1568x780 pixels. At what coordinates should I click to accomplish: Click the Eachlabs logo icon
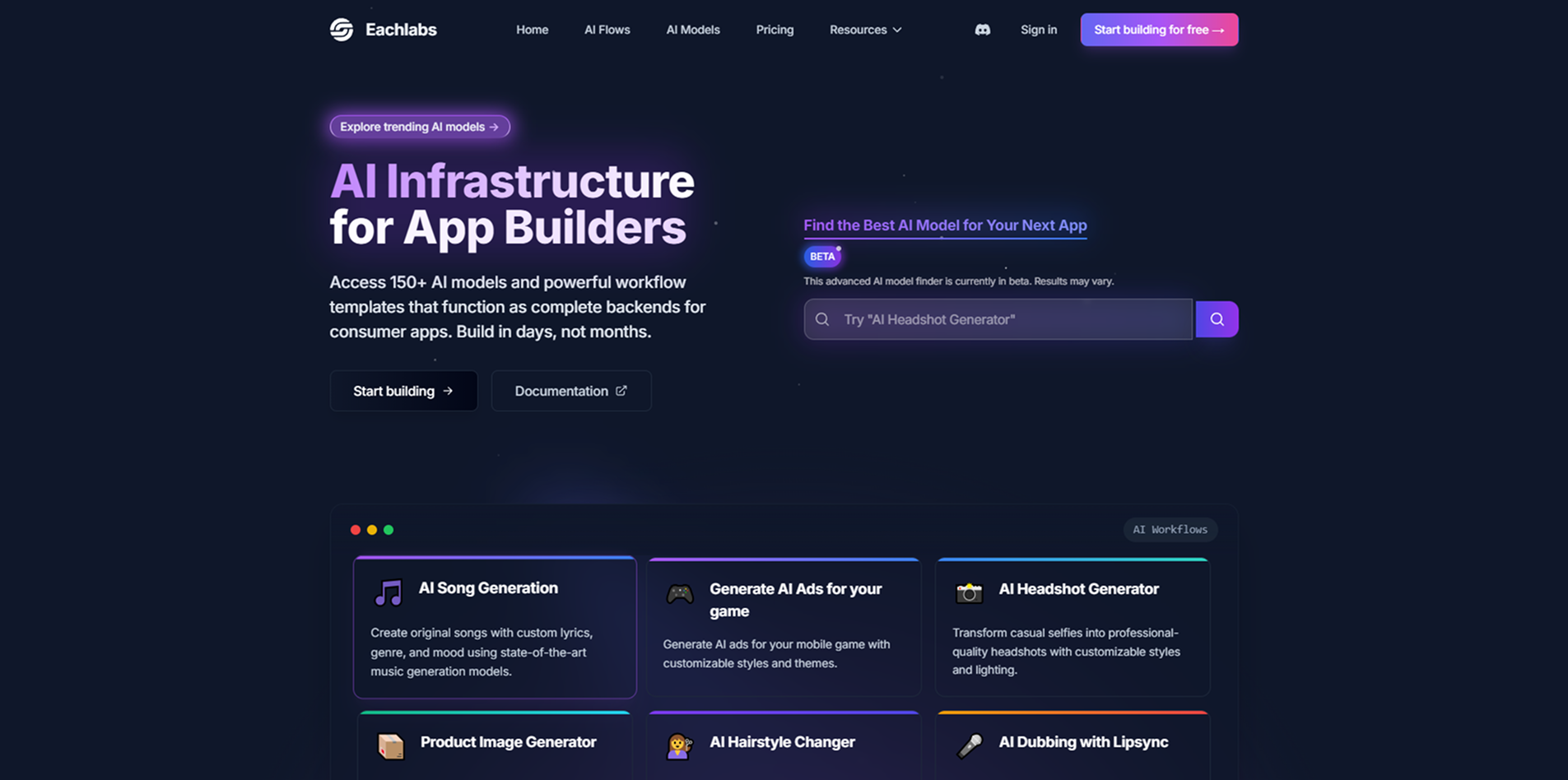(x=342, y=30)
